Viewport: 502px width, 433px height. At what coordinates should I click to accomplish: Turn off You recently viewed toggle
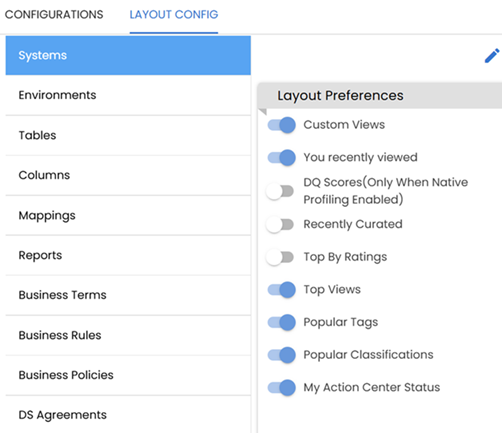point(281,158)
